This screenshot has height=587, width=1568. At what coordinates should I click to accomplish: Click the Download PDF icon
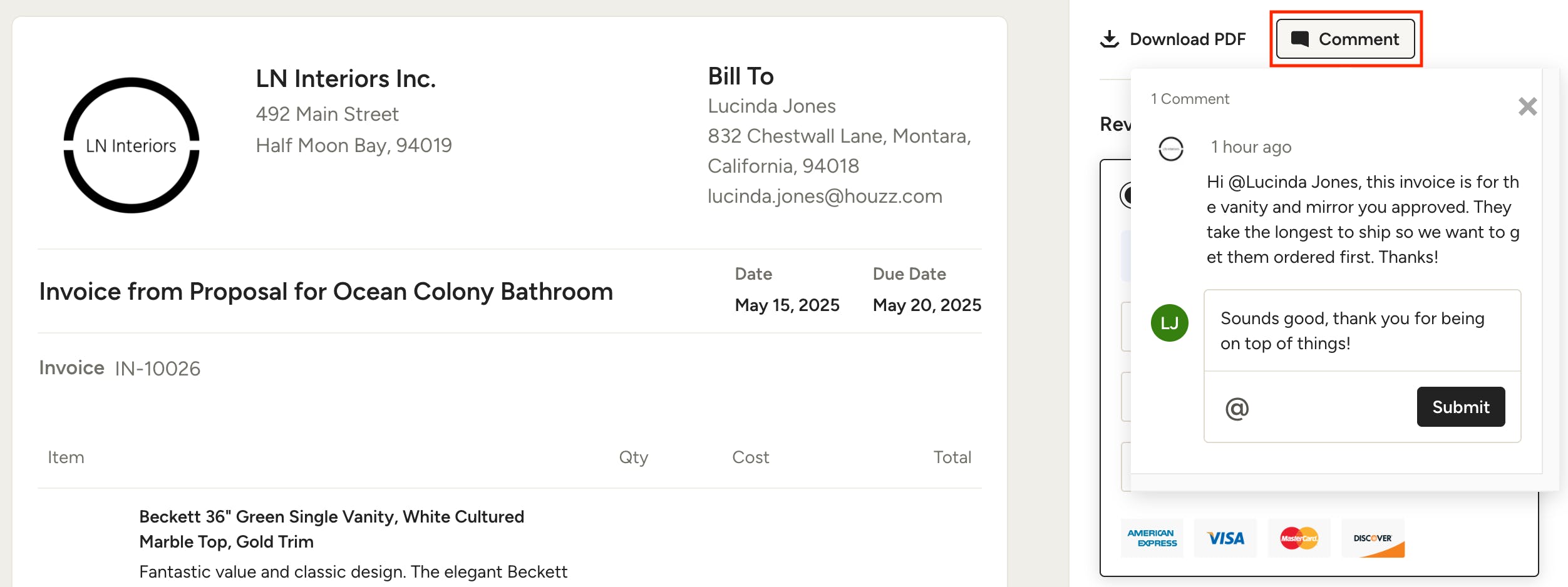point(1109,39)
